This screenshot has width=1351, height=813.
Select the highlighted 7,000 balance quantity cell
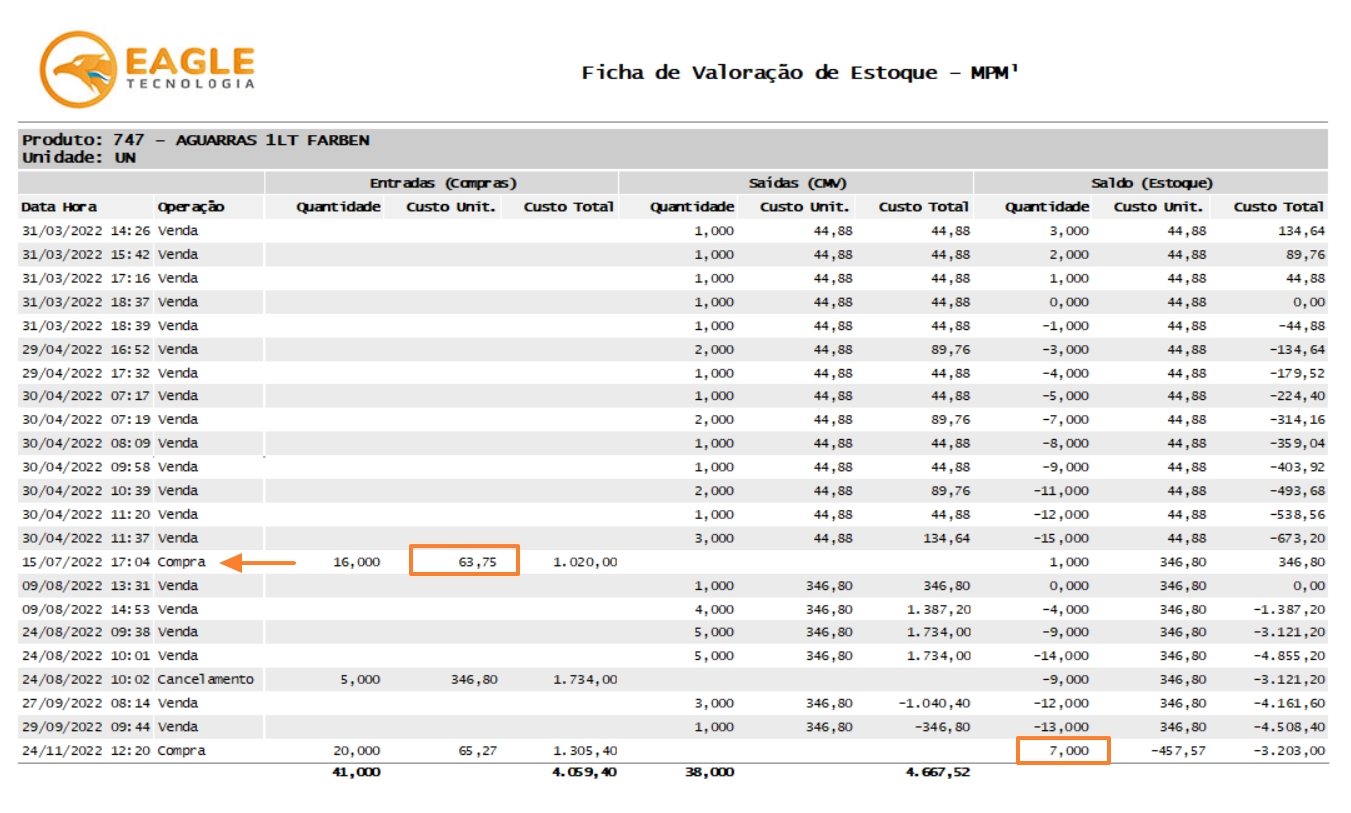(1063, 751)
